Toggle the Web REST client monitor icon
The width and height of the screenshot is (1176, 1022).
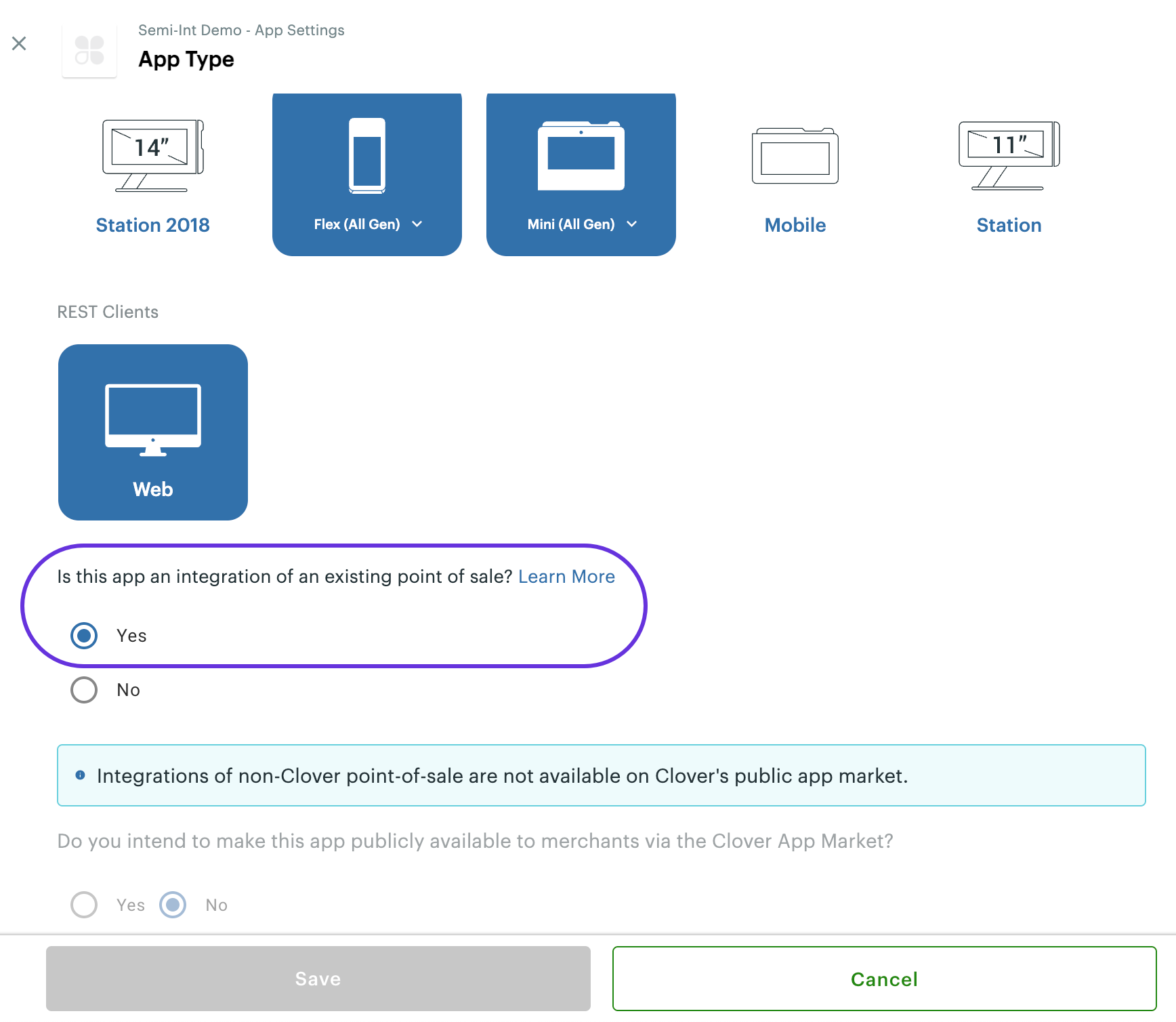point(153,420)
